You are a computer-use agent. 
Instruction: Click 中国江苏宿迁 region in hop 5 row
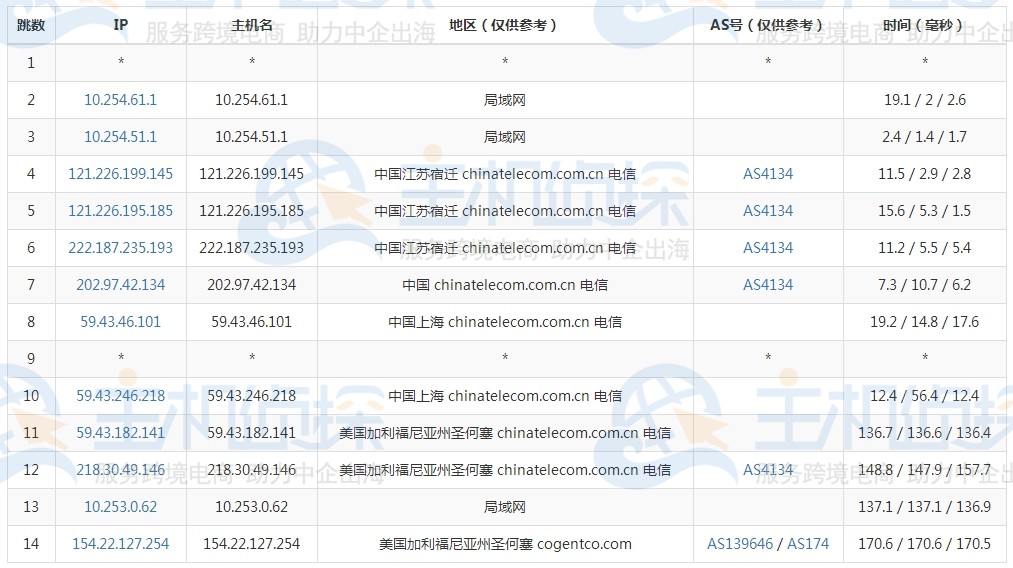[505, 211]
